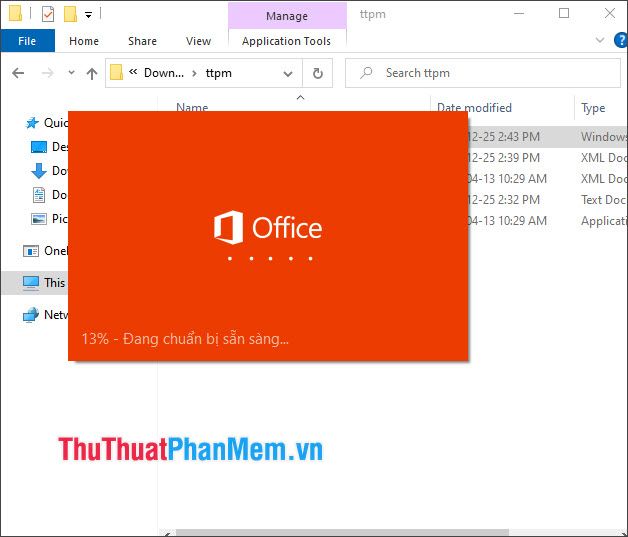Screen dimensions: 628x537
Task: Click the folder icon in title bar
Action: tap(15, 14)
